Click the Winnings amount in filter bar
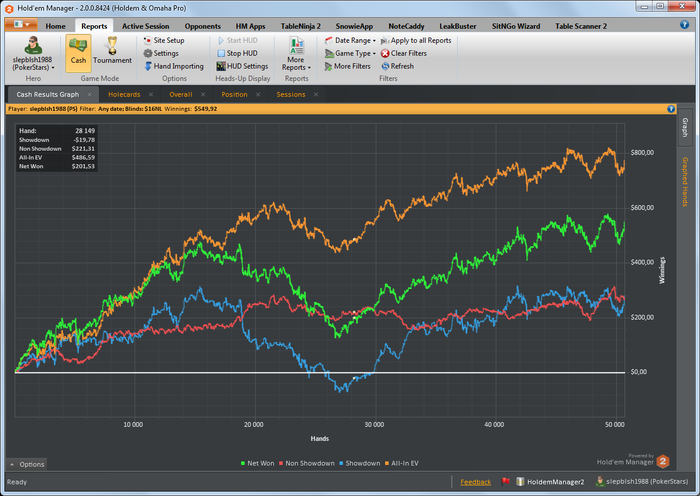 click(205, 109)
